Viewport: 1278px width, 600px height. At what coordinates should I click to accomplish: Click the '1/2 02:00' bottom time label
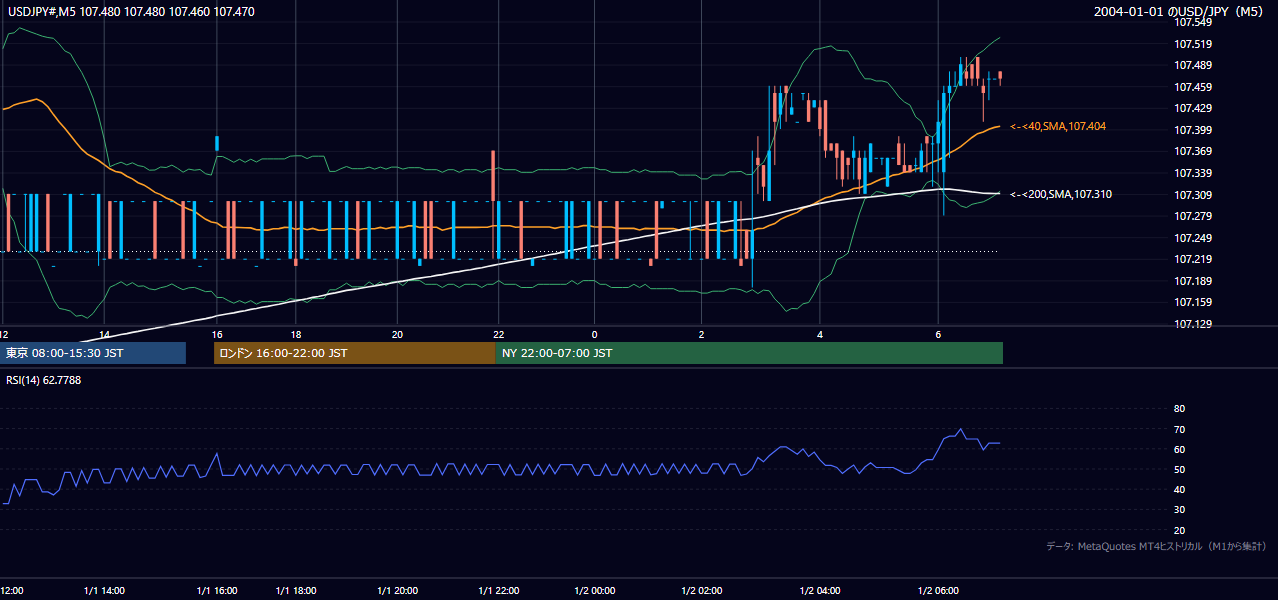tap(701, 590)
